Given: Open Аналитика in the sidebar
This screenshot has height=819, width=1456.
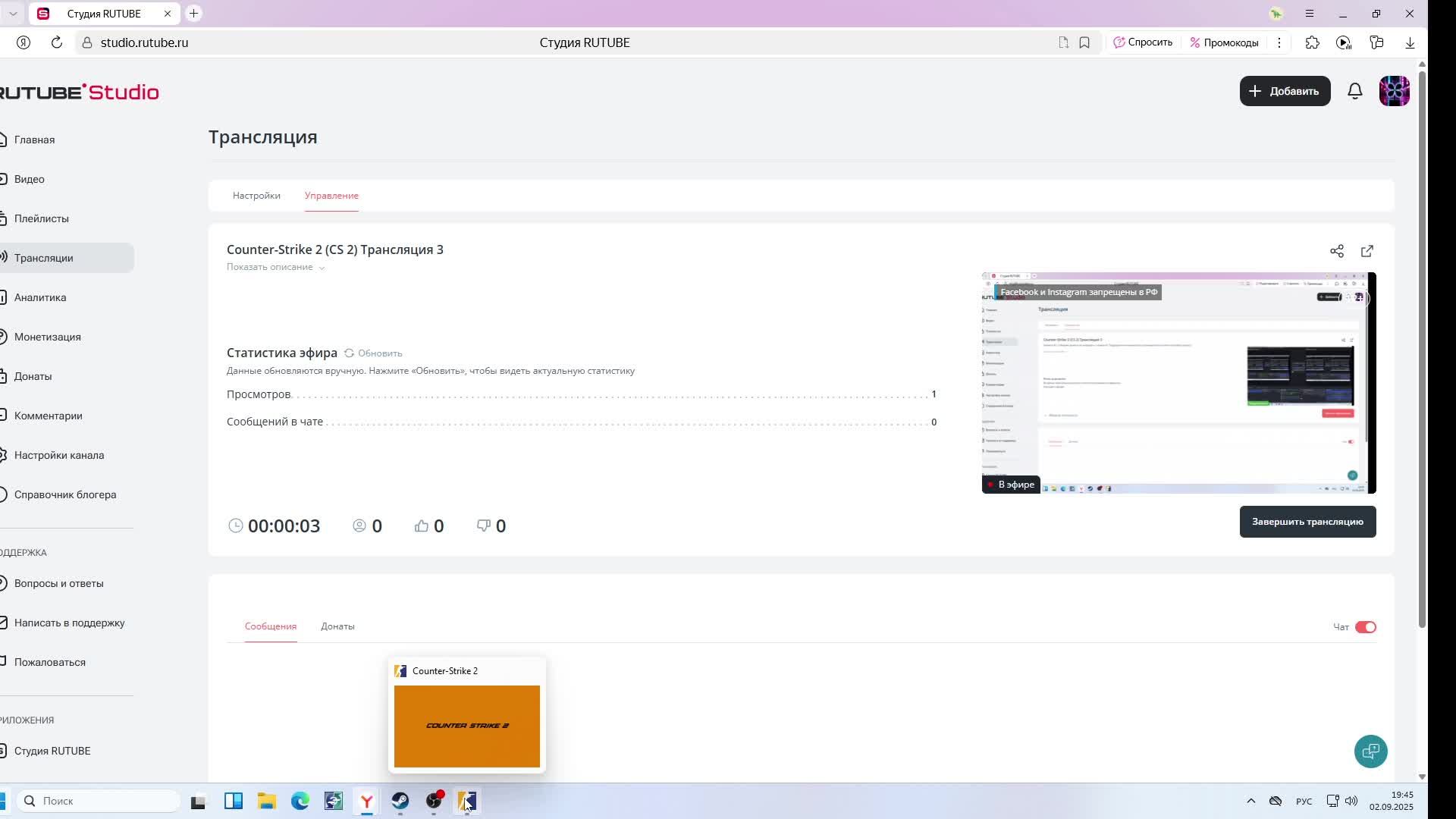Looking at the screenshot, I should click(x=40, y=297).
